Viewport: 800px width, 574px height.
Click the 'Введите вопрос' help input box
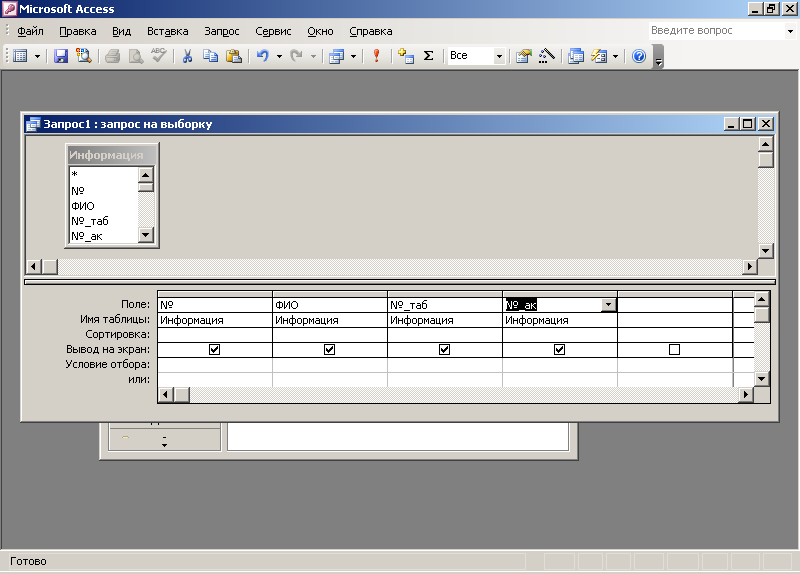coord(716,31)
